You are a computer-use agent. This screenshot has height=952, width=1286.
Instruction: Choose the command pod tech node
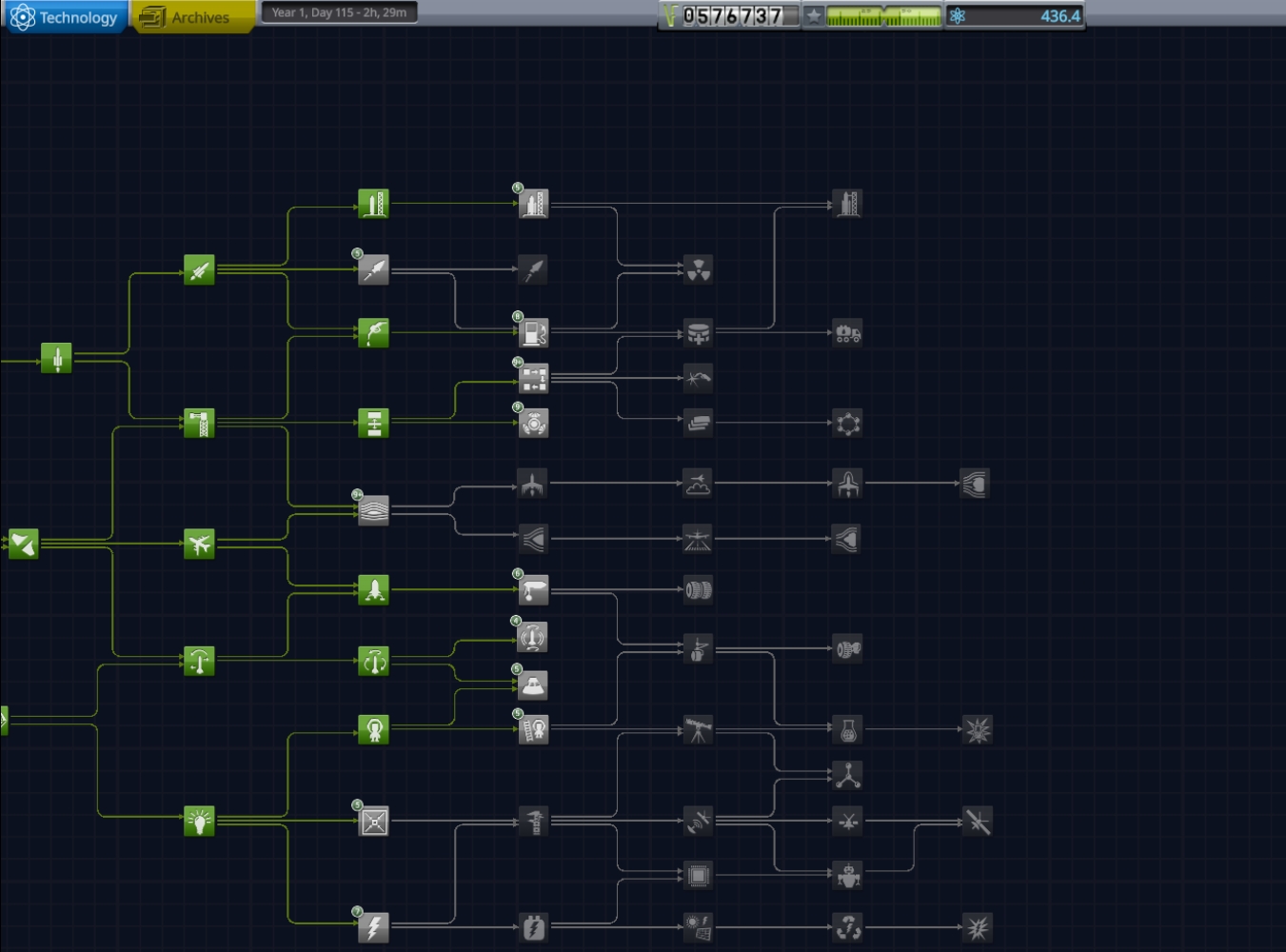point(533,685)
